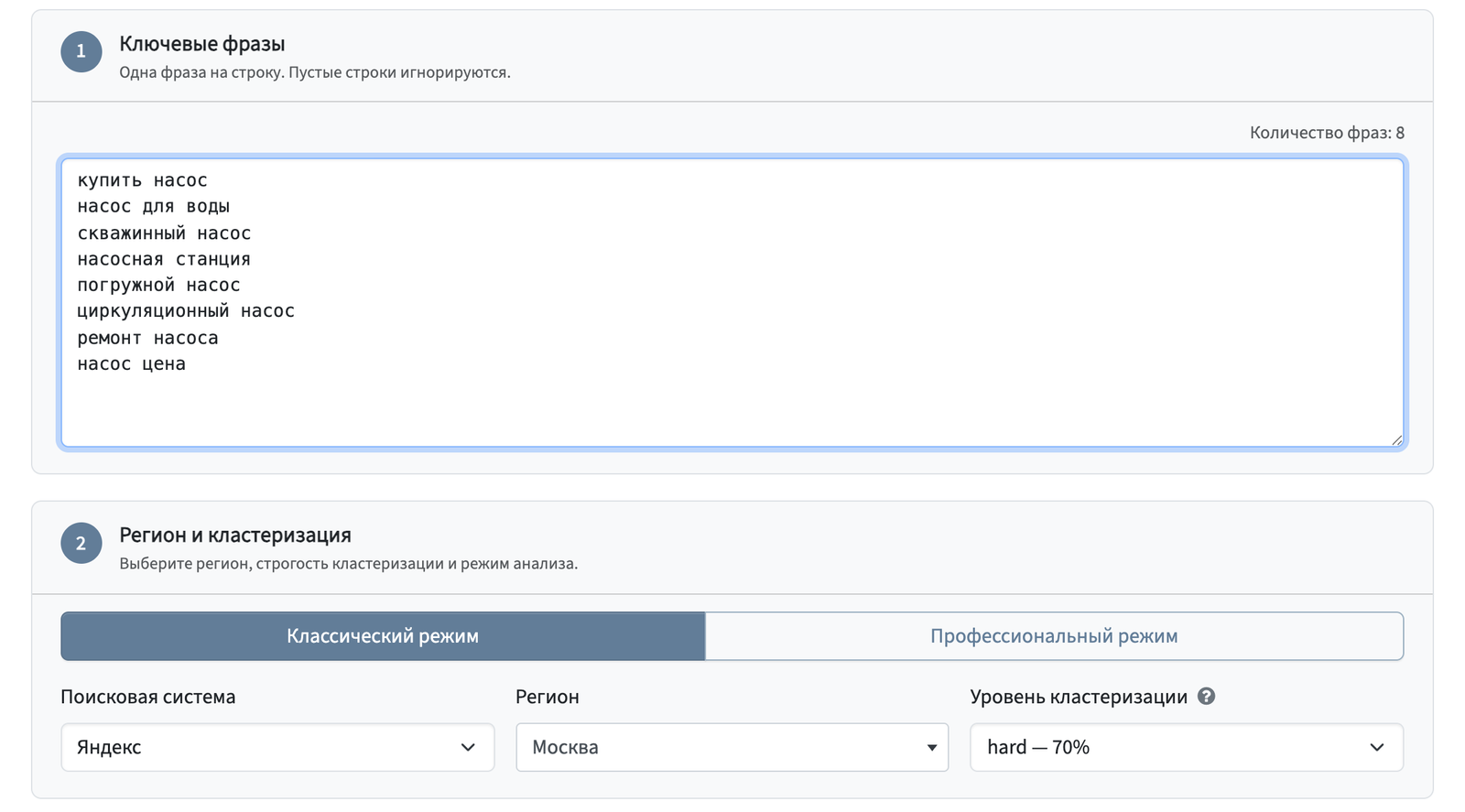Viewport: 1465px width, 812px height.
Task: Click empty area below phrases in textarea
Action: [x=732, y=410]
